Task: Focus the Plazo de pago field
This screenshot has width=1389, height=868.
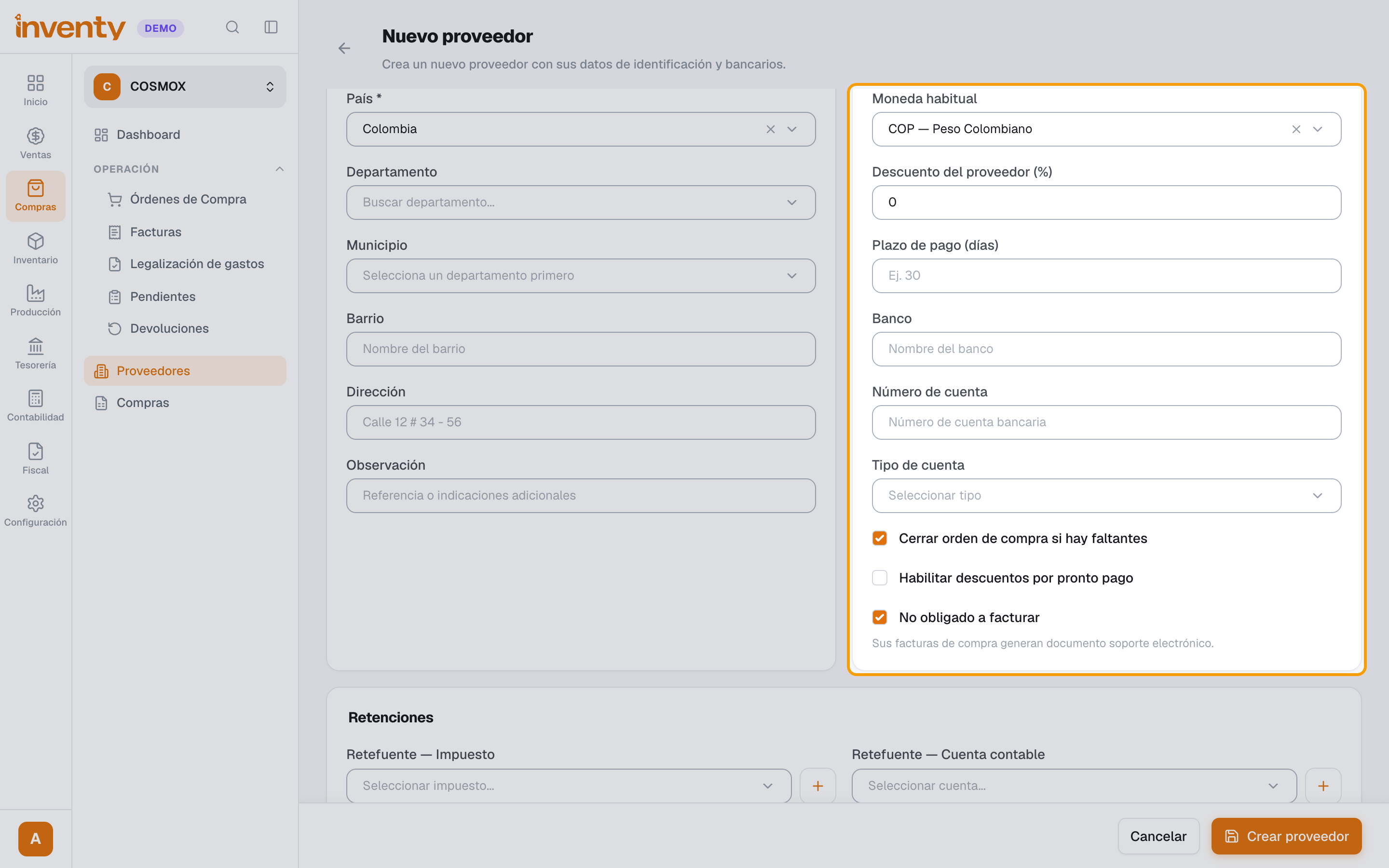Action: tap(1106, 275)
